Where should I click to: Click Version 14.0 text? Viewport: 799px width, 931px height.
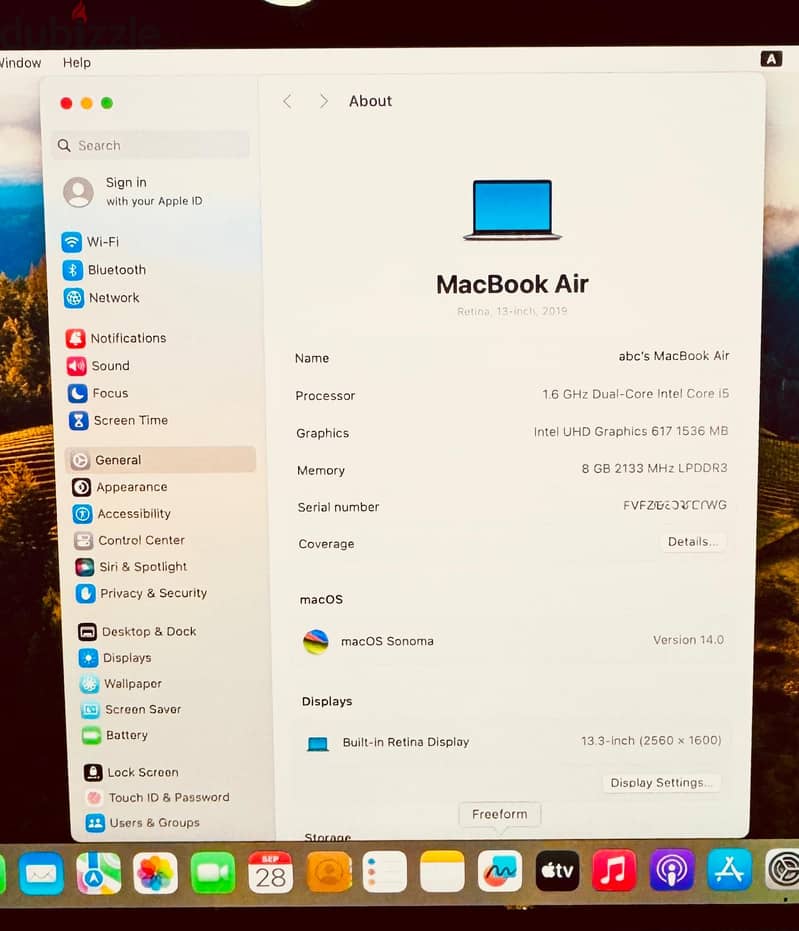(689, 639)
